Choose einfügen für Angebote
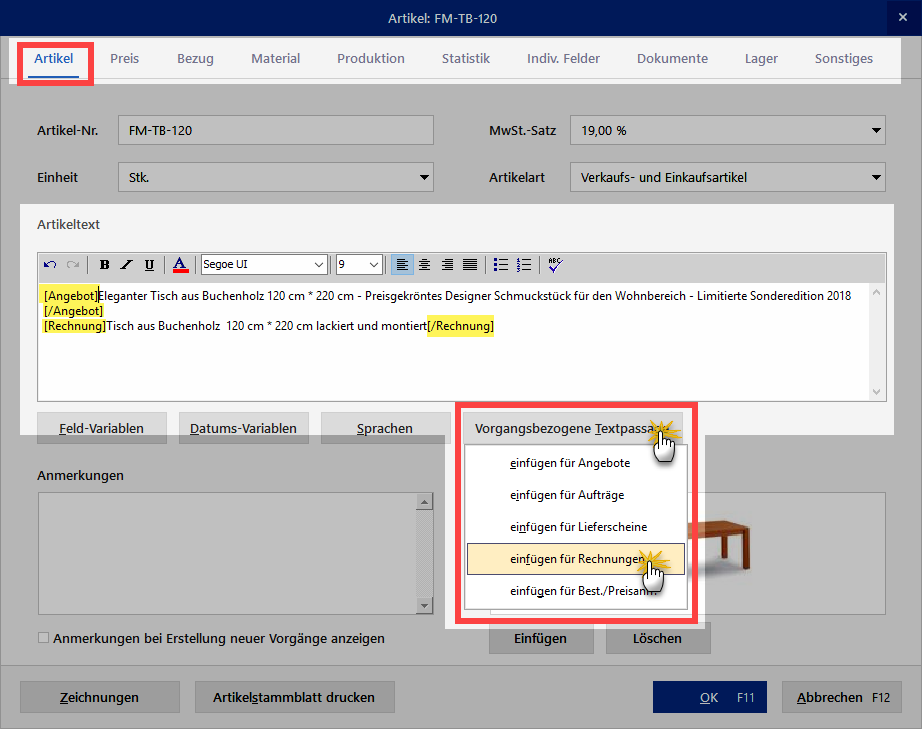 (x=576, y=463)
